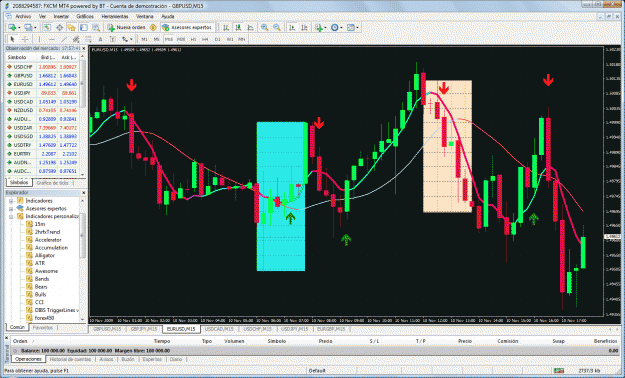
Task: Switch to the GBPJPY,M15 chart tab
Action: click(x=144, y=329)
